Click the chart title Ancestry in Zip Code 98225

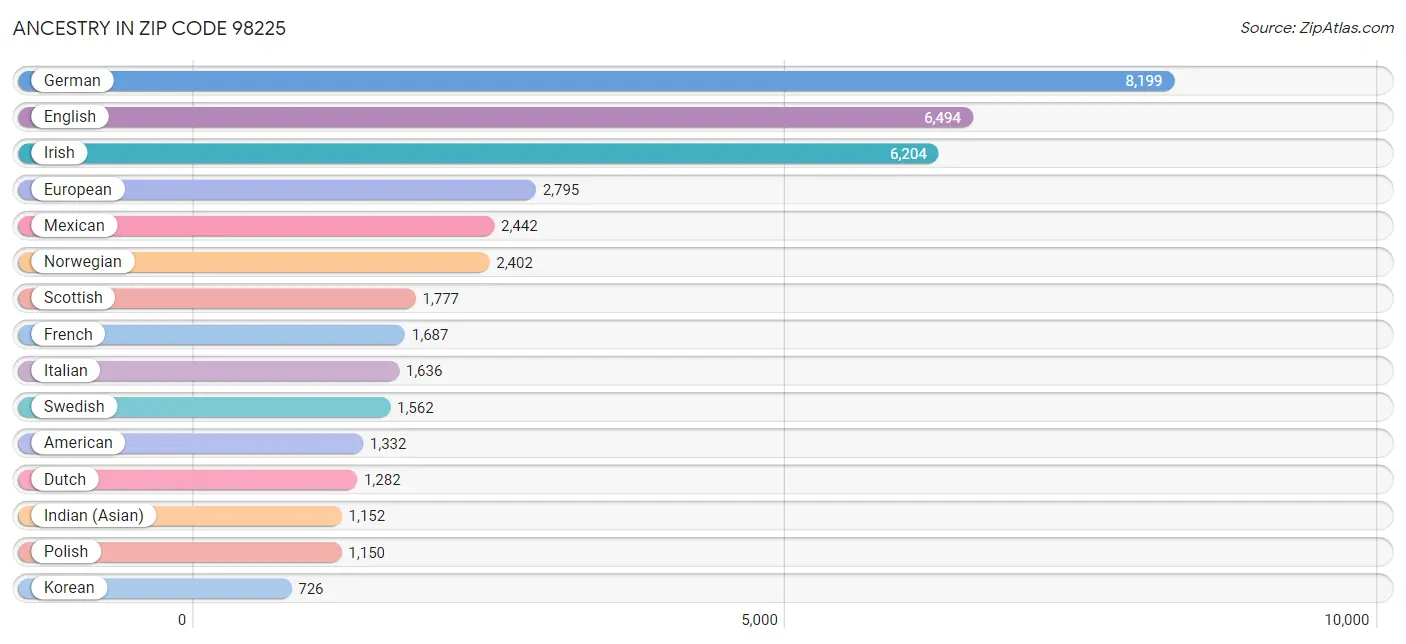(x=149, y=28)
